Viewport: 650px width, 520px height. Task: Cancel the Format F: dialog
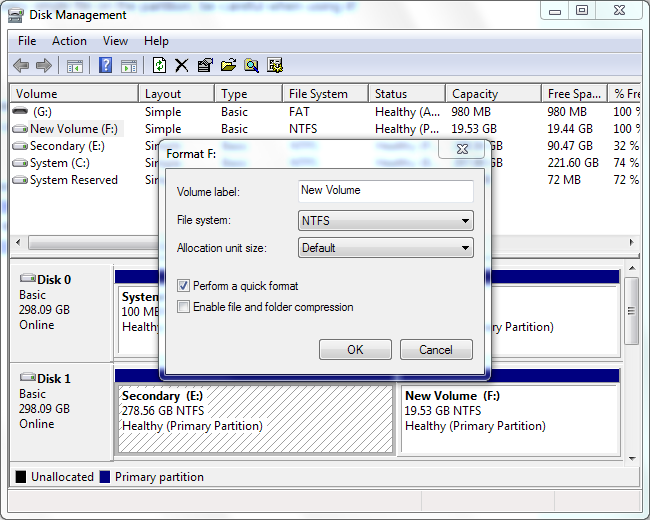436,350
